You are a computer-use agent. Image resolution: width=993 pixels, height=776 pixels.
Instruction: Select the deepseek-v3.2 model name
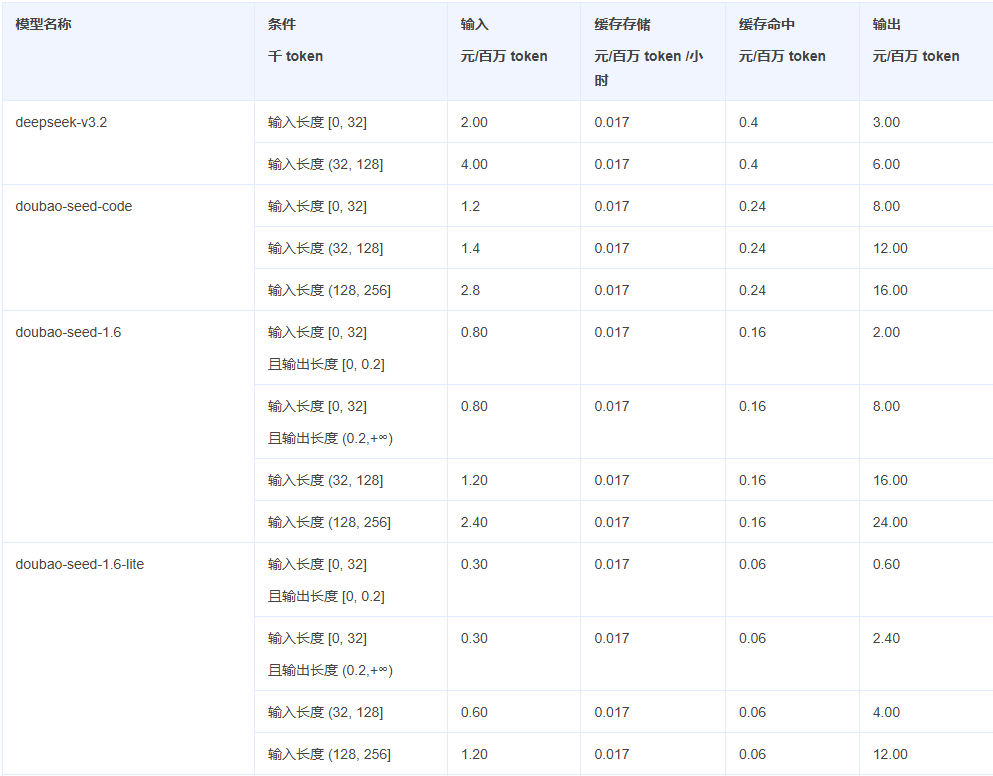[x=61, y=122]
